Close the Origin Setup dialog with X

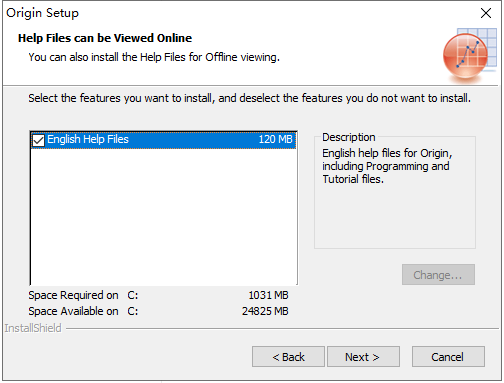coord(486,13)
